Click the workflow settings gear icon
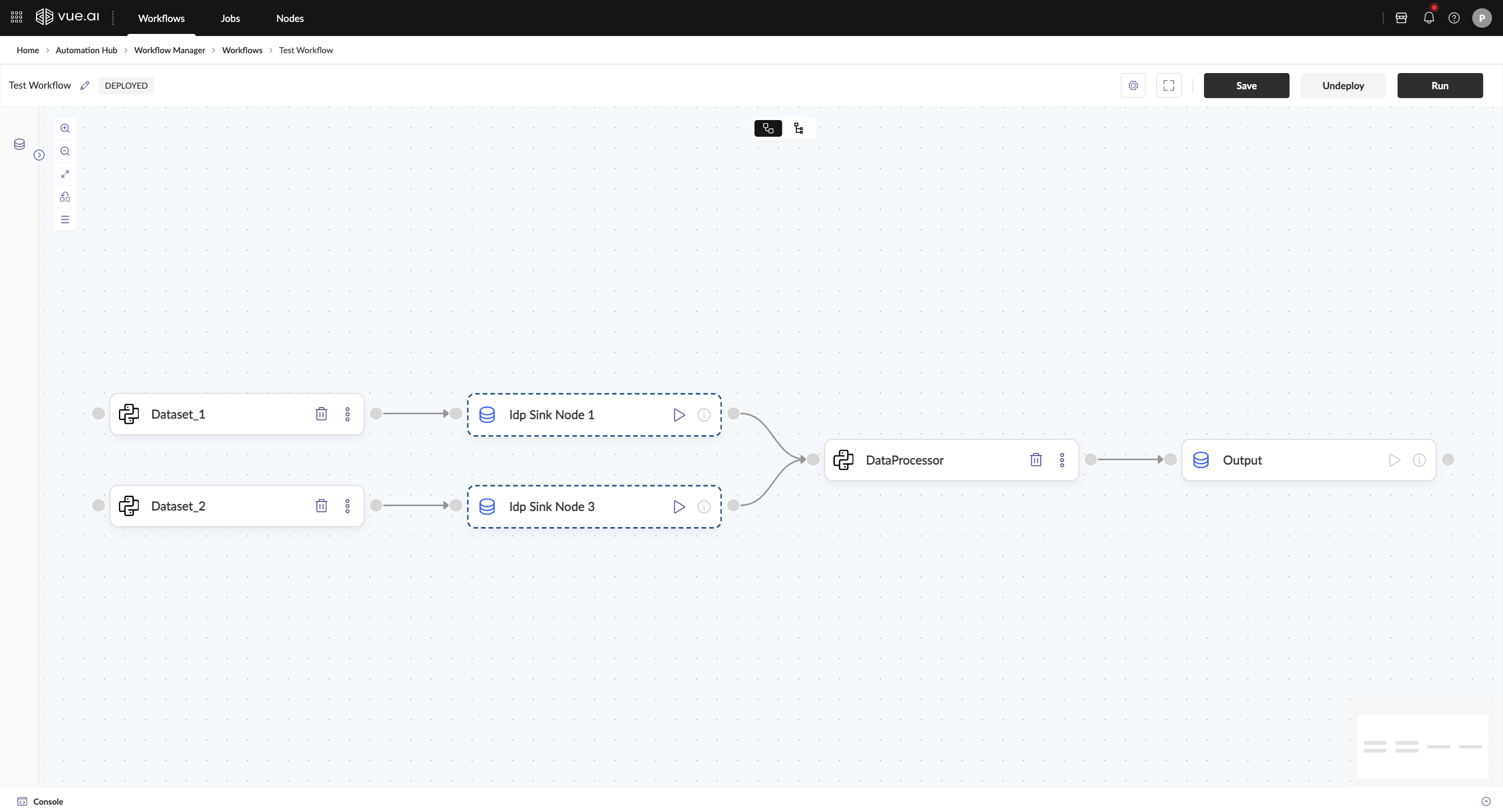 1132,86
